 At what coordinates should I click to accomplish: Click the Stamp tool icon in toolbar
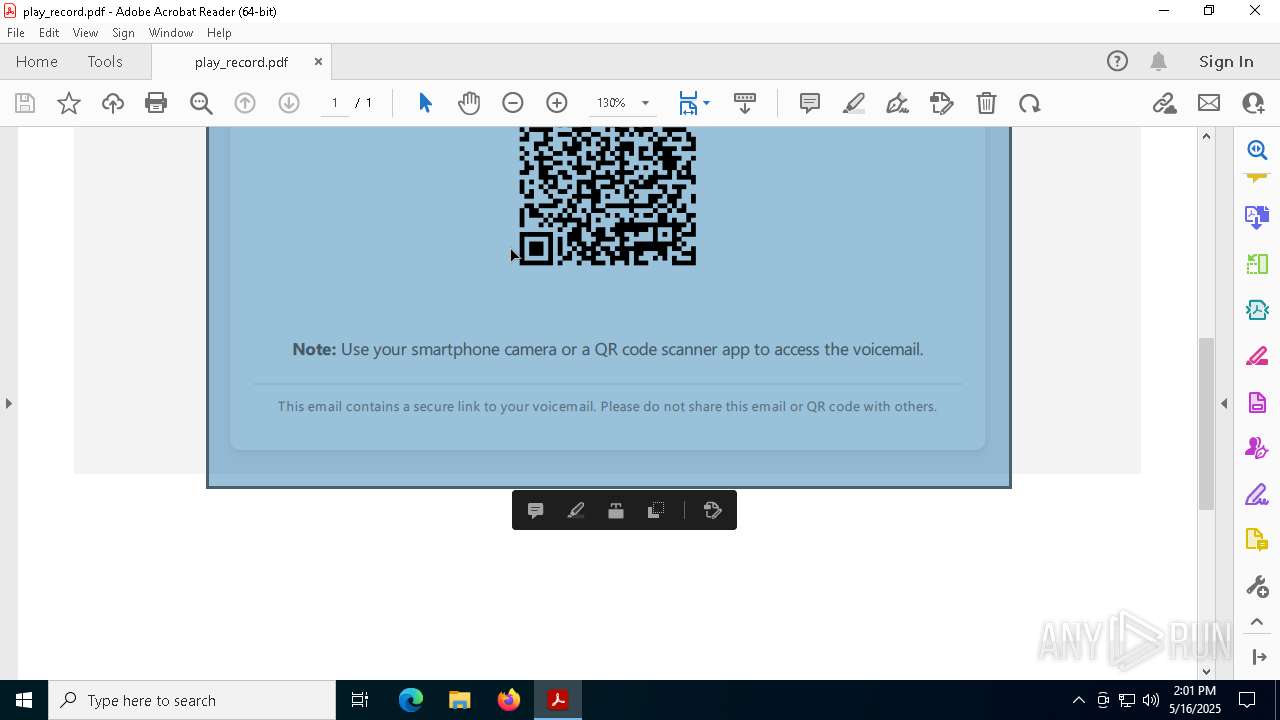pos(942,103)
